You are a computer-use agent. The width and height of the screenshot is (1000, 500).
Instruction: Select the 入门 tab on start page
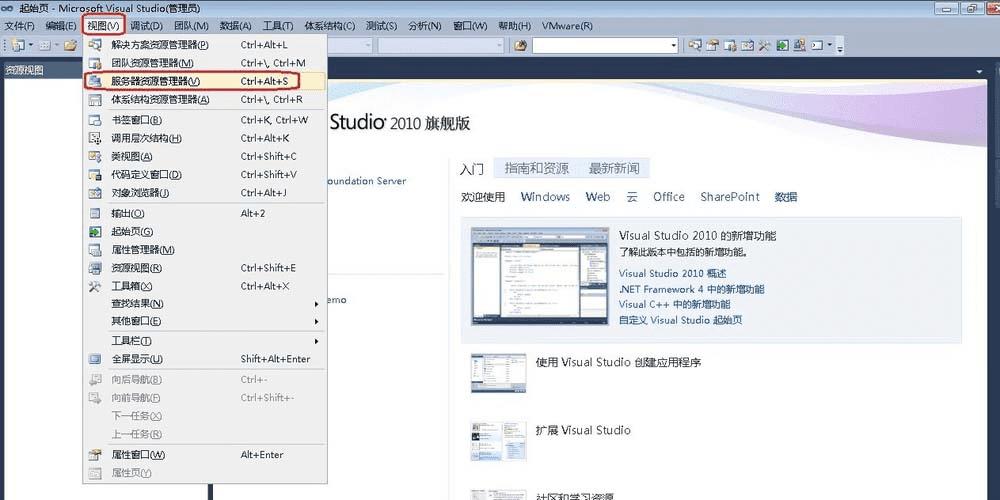[471, 169]
